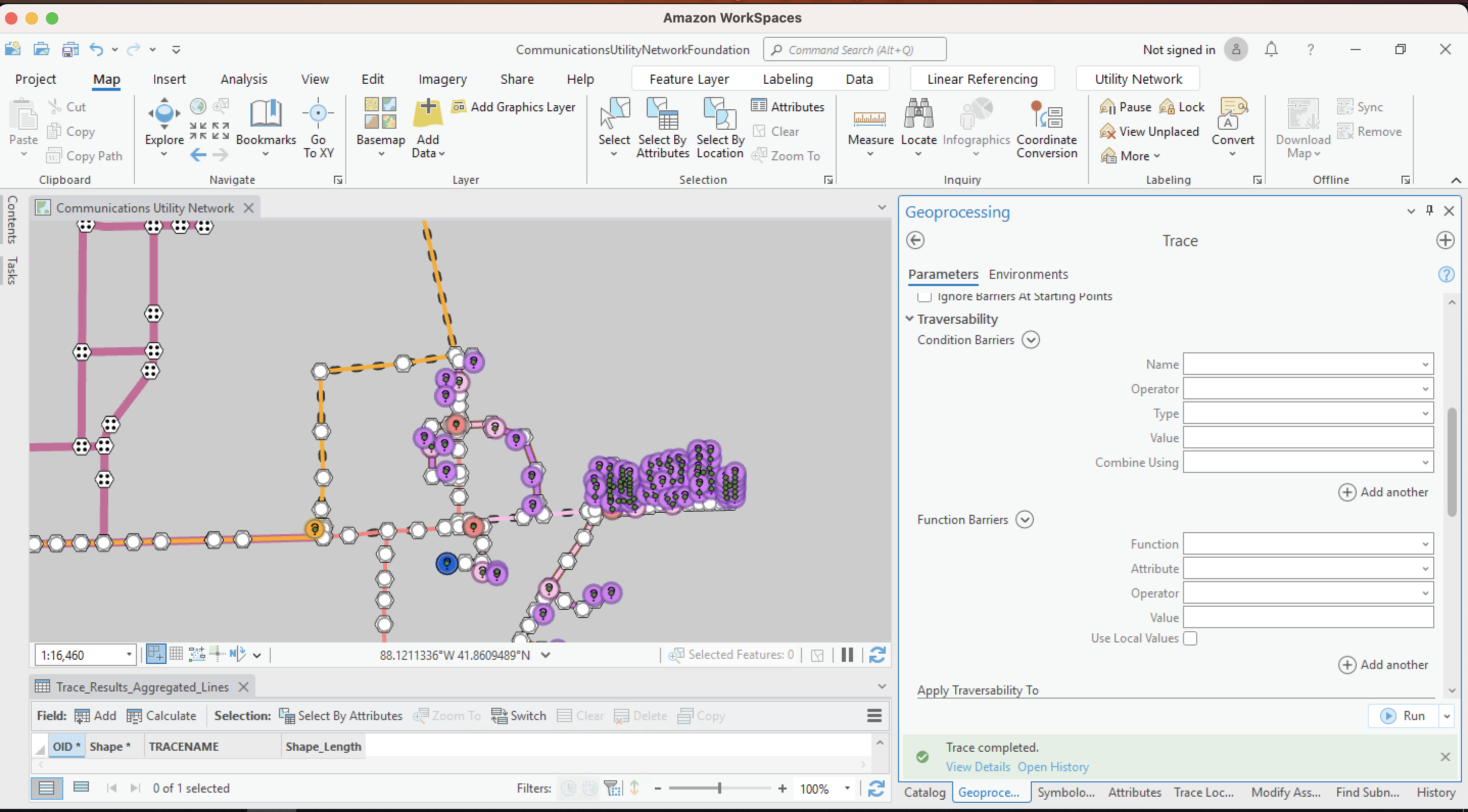Collapse the Traversability section
The width and height of the screenshot is (1468, 812).
click(x=910, y=319)
